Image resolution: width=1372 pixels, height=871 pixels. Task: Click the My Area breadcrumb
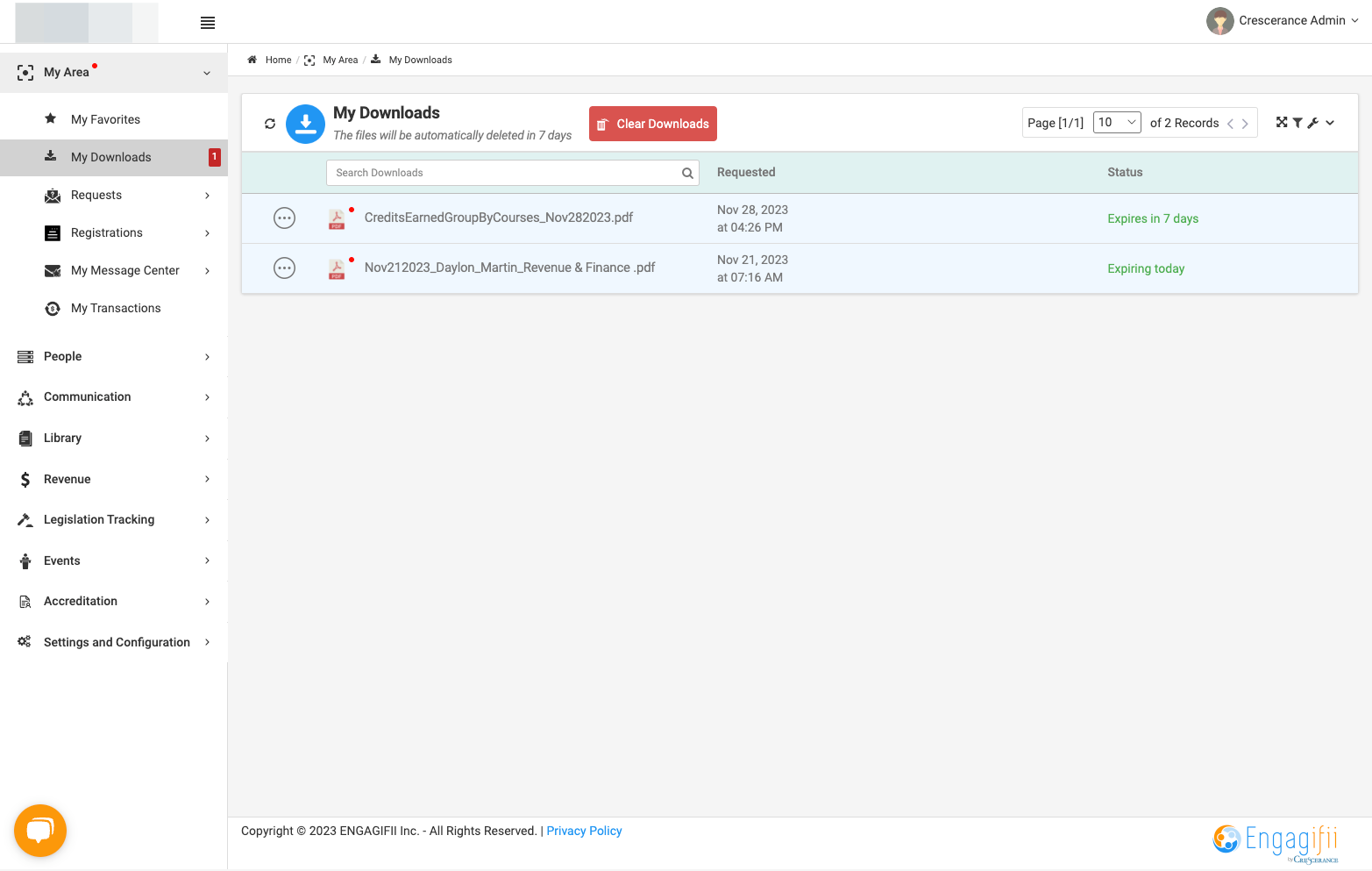pos(340,60)
